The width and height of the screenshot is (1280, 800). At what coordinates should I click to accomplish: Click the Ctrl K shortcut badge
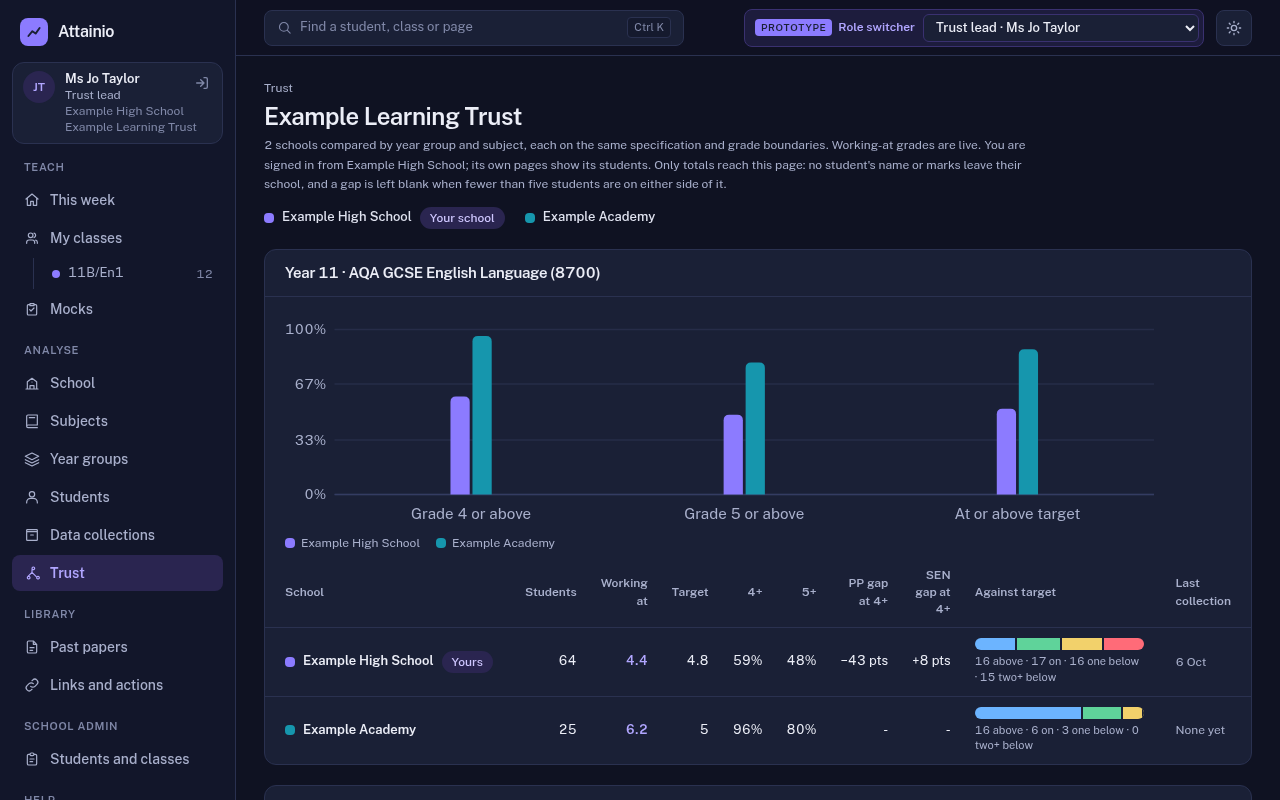coord(649,28)
